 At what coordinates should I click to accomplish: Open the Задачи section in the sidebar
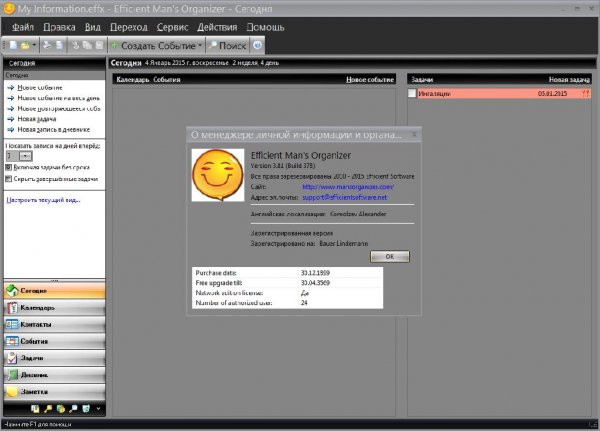point(52,358)
